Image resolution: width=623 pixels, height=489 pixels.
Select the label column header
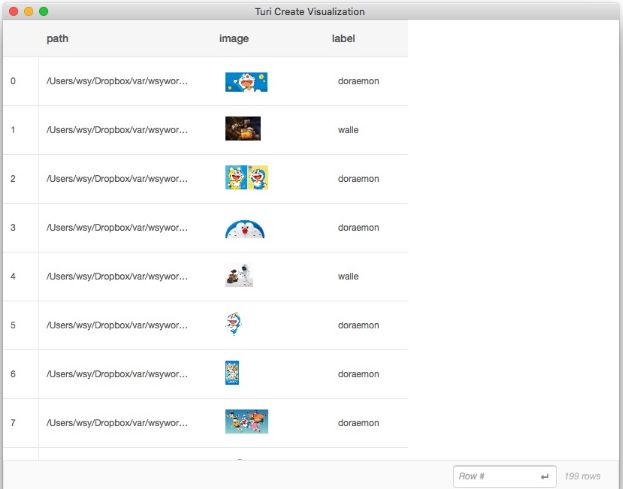tap(343, 39)
